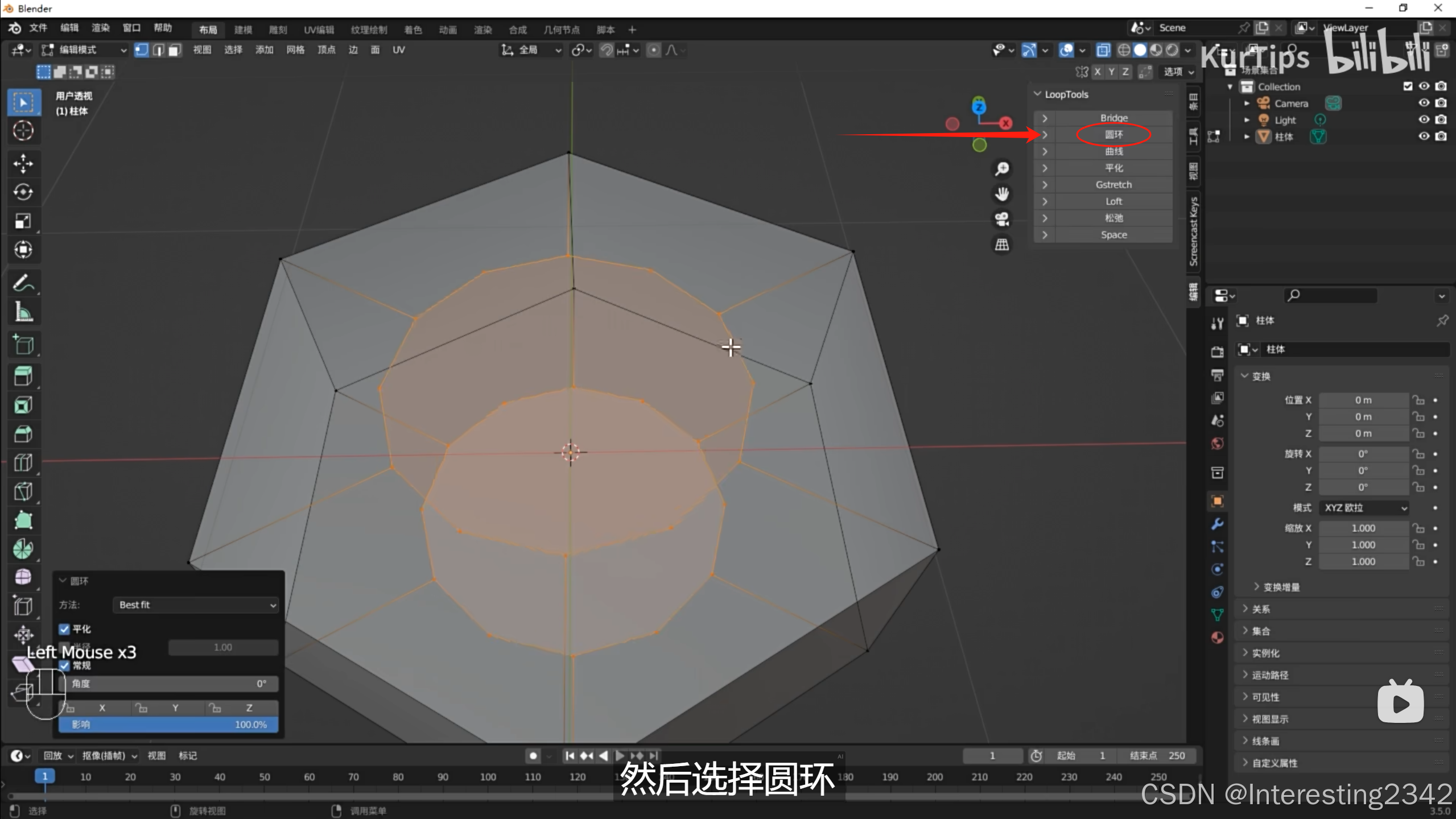Uncheck the 平化 checkbox
The image size is (1456, 819).
point(64,629)
